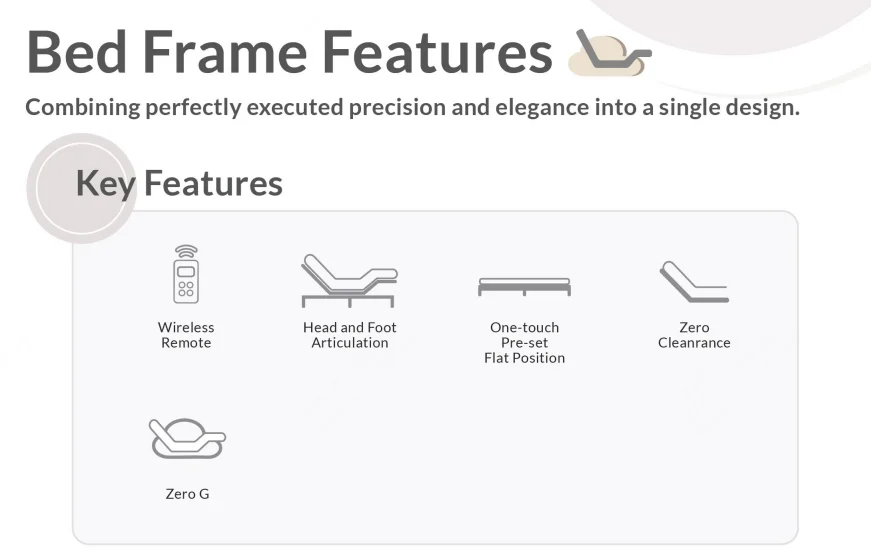
Task: Click the words 'single design' in the subtitle
Action: [x=729, y=107]
